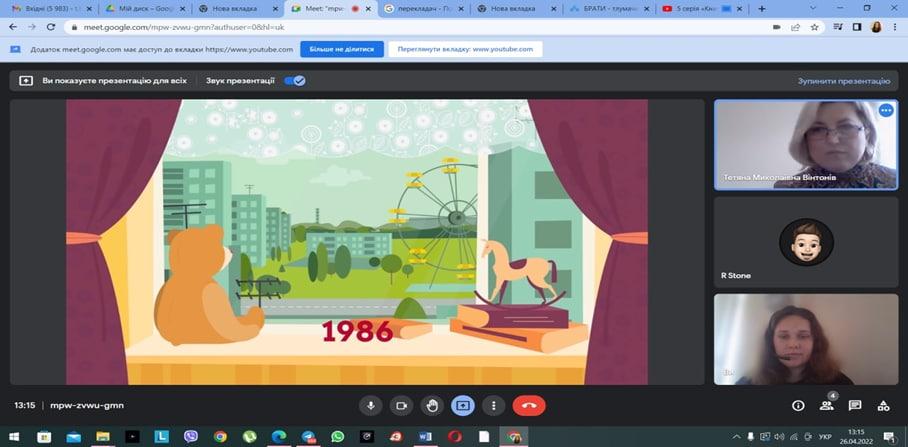Click 'Зупинити презентацію' link

[843, 81]
